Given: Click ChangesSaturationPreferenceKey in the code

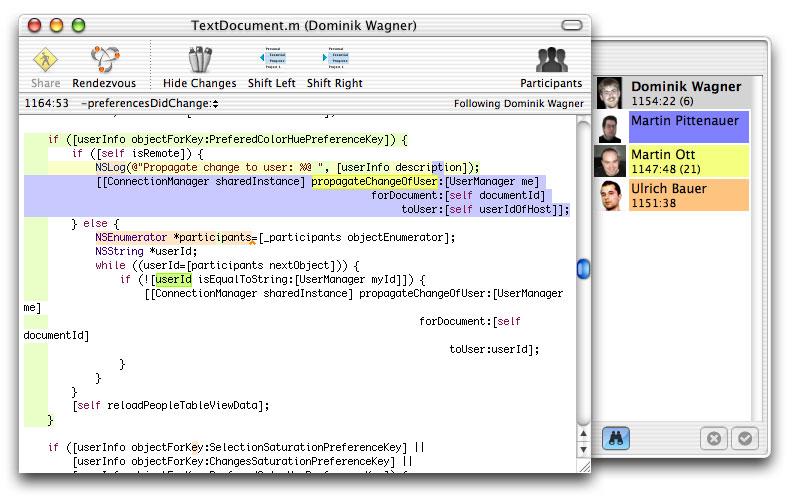Looking at the screenshot, I should tap(299, 461).
